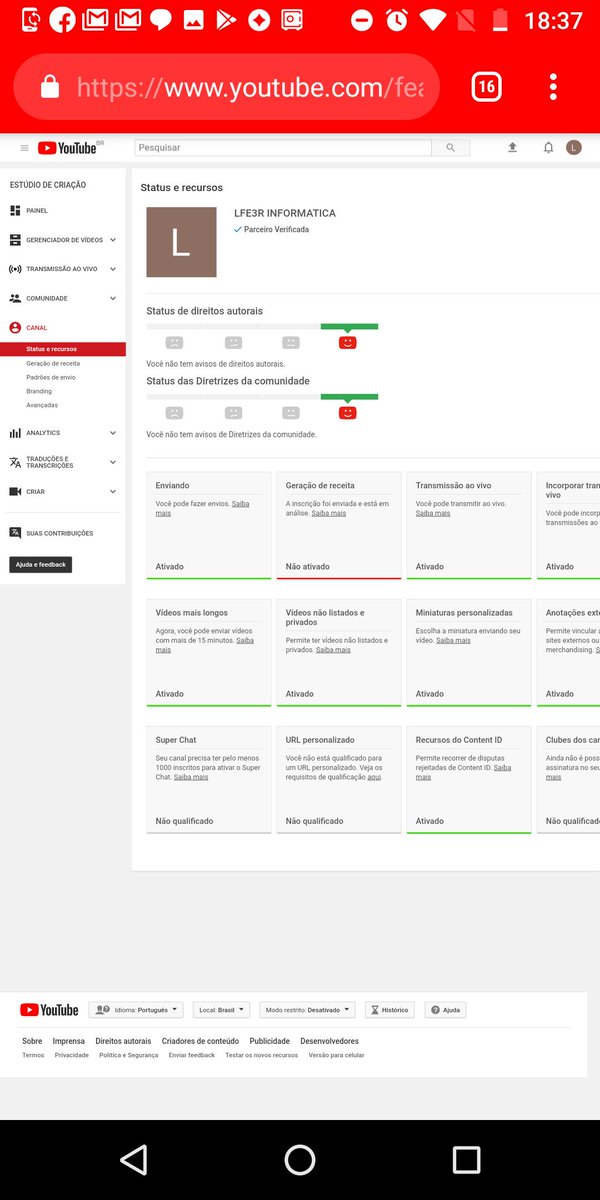Expand Transmissão ao vivo section
This screenshot has width=600, height=1200.
pyautogui.click(x=113, y=269)
